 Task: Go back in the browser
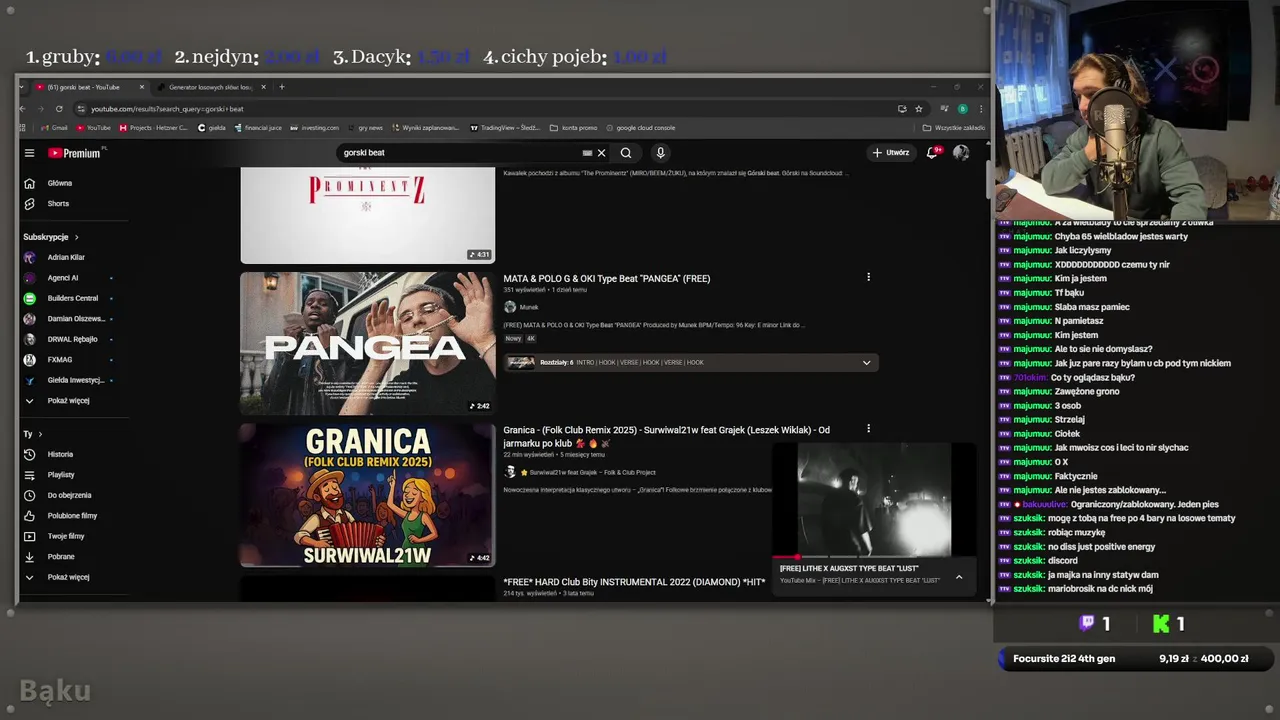tap(24, 109)
